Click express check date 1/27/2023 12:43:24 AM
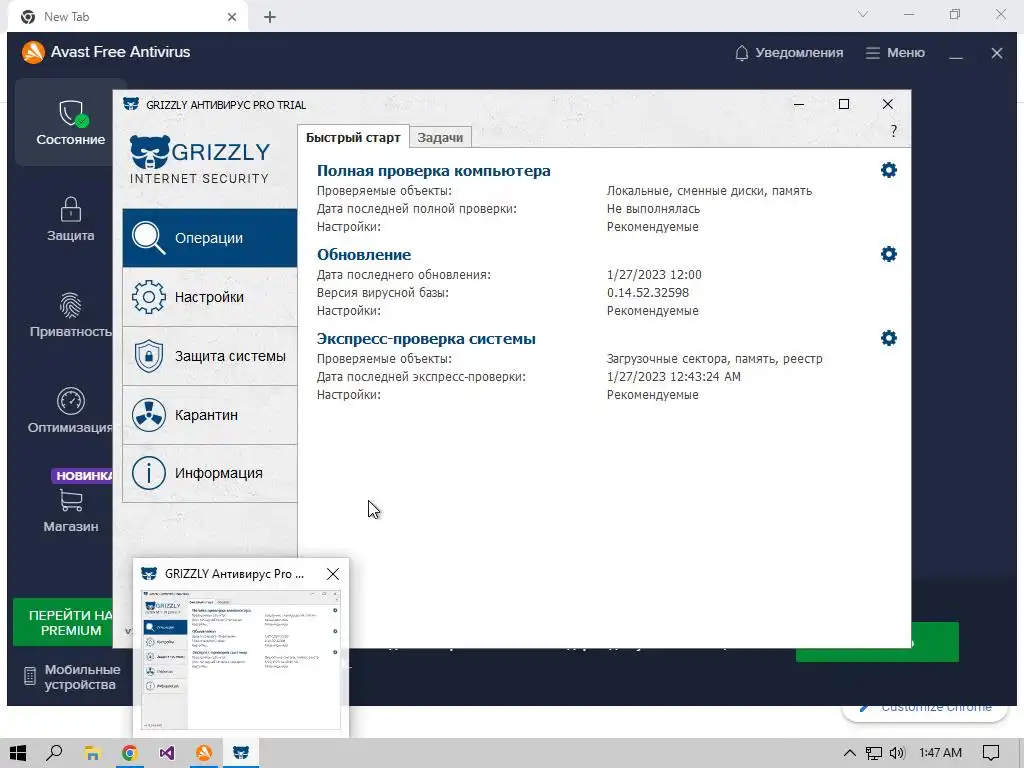 pyautogui.click(x=673, y=377)
